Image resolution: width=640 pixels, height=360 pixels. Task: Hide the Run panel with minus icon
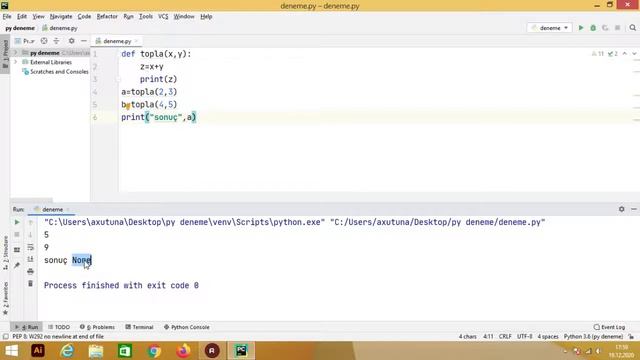(x=634, y=209)
